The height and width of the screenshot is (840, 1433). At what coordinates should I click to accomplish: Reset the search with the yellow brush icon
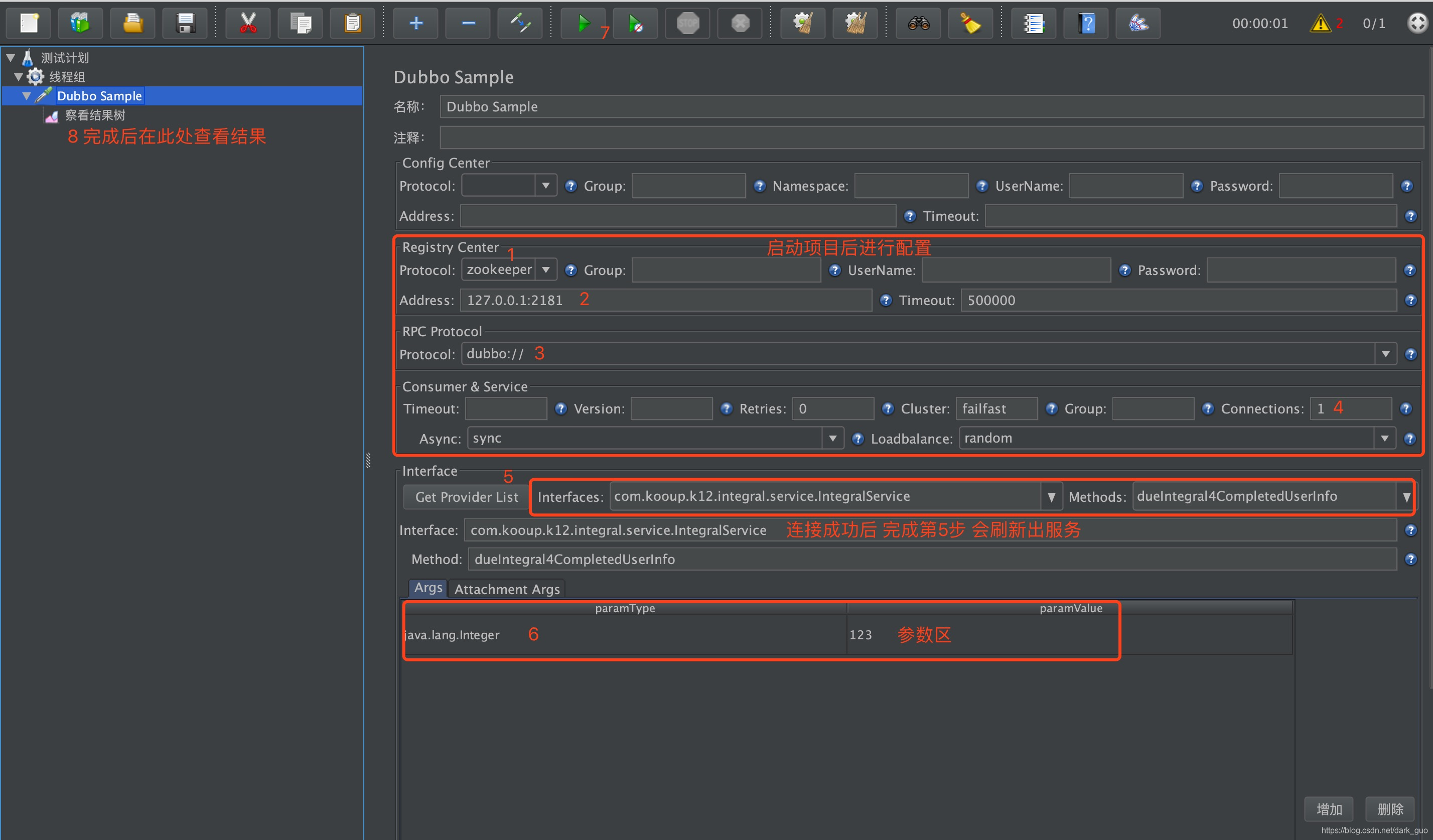(x=971, y=23)
